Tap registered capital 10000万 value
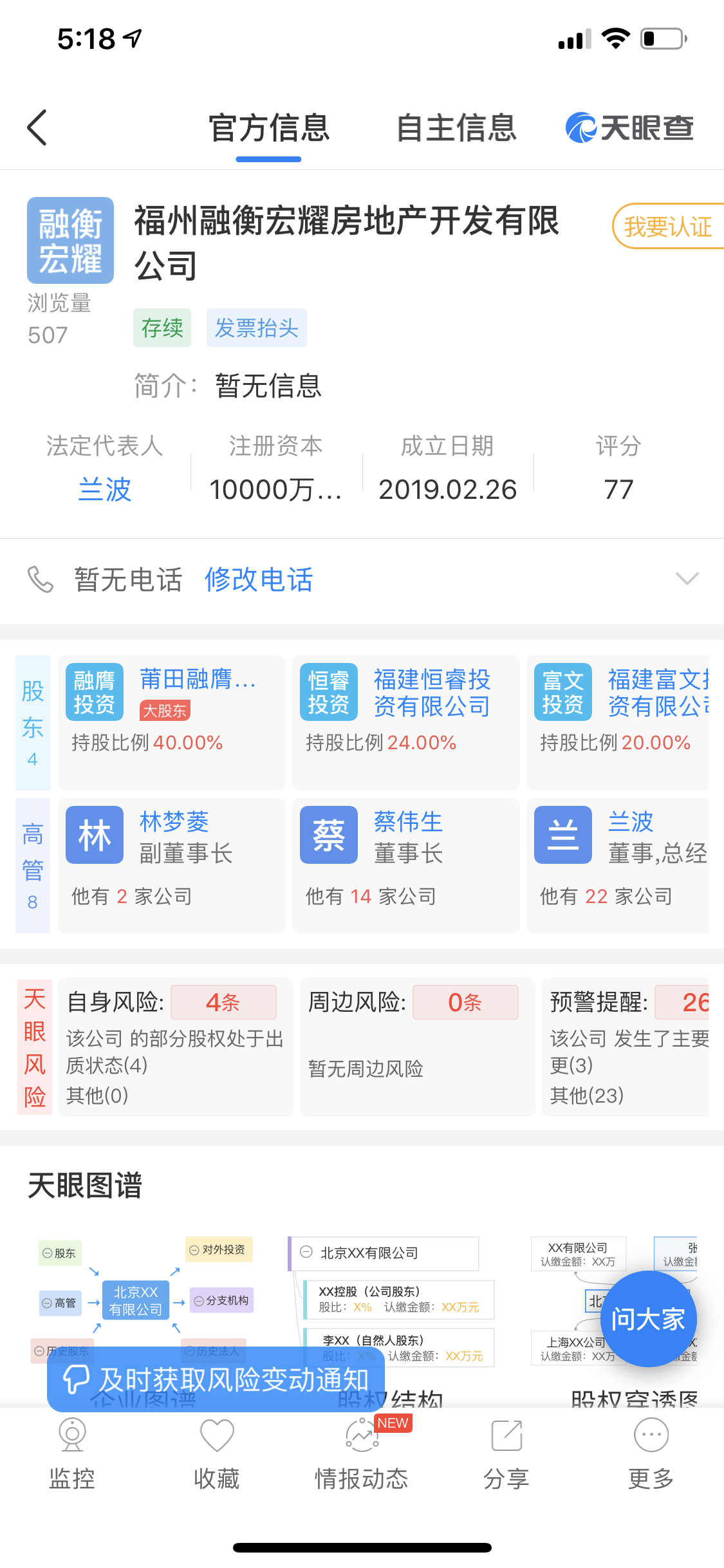Screen dimensions: 724x1568 [275, 489]
